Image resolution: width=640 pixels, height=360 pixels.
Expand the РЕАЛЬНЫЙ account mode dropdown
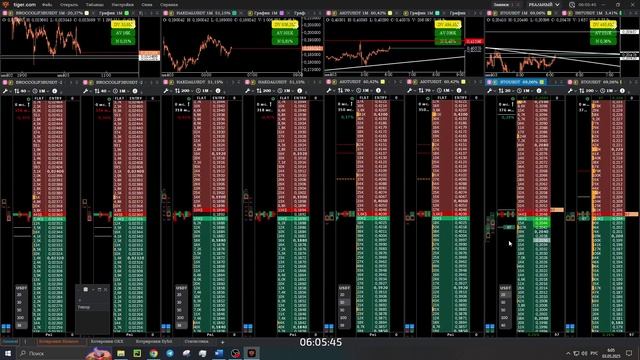[x=544, y=4]
